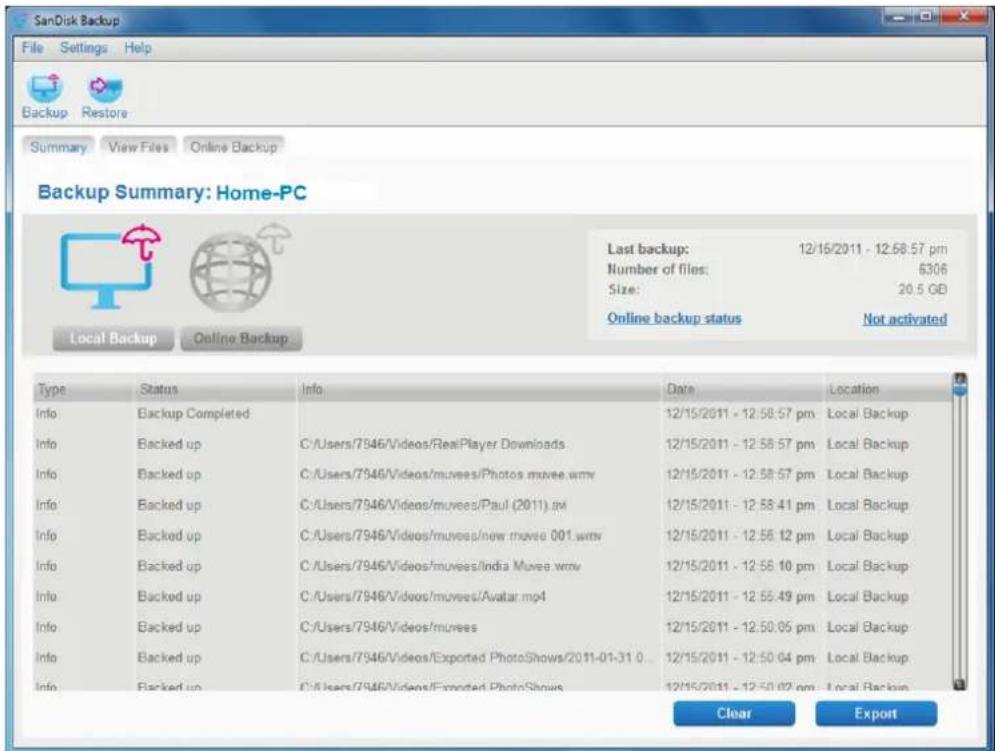Click the Home-PC computer name heading

261,193
